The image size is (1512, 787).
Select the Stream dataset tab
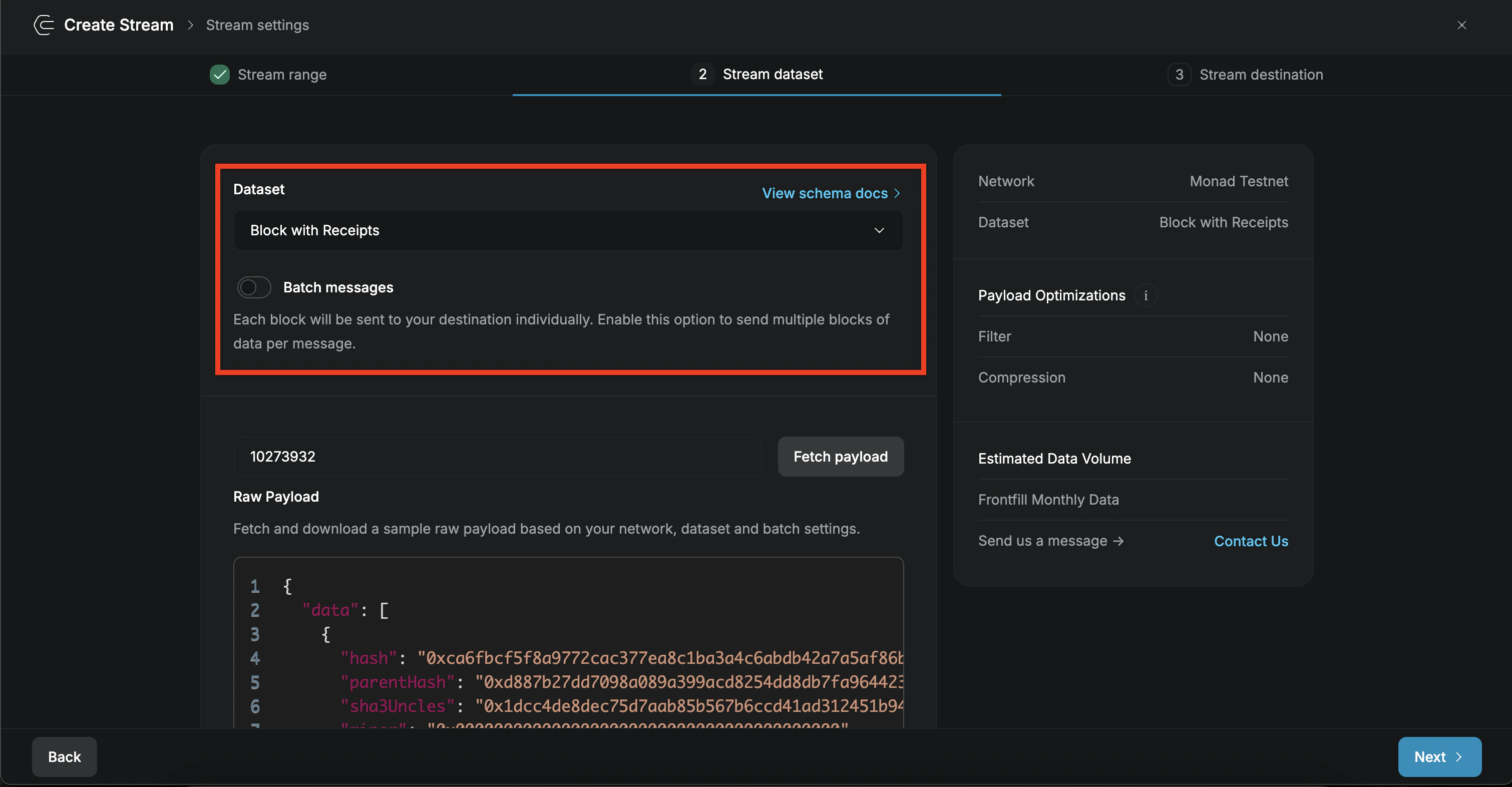pyautogui.click(x=772, y=74)
